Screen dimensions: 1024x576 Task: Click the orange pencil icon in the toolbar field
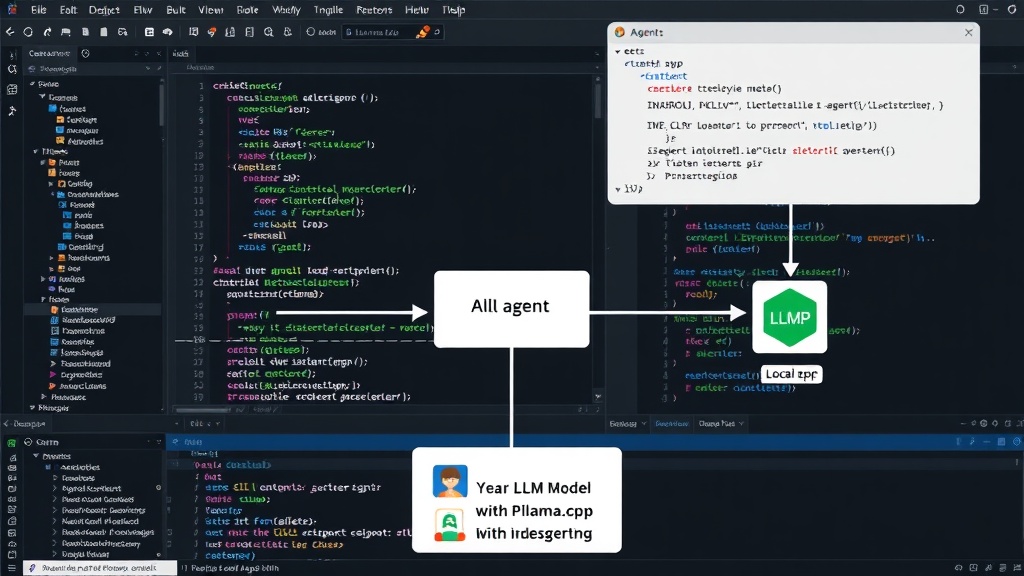pyautogui.click(x=423, y=32)
